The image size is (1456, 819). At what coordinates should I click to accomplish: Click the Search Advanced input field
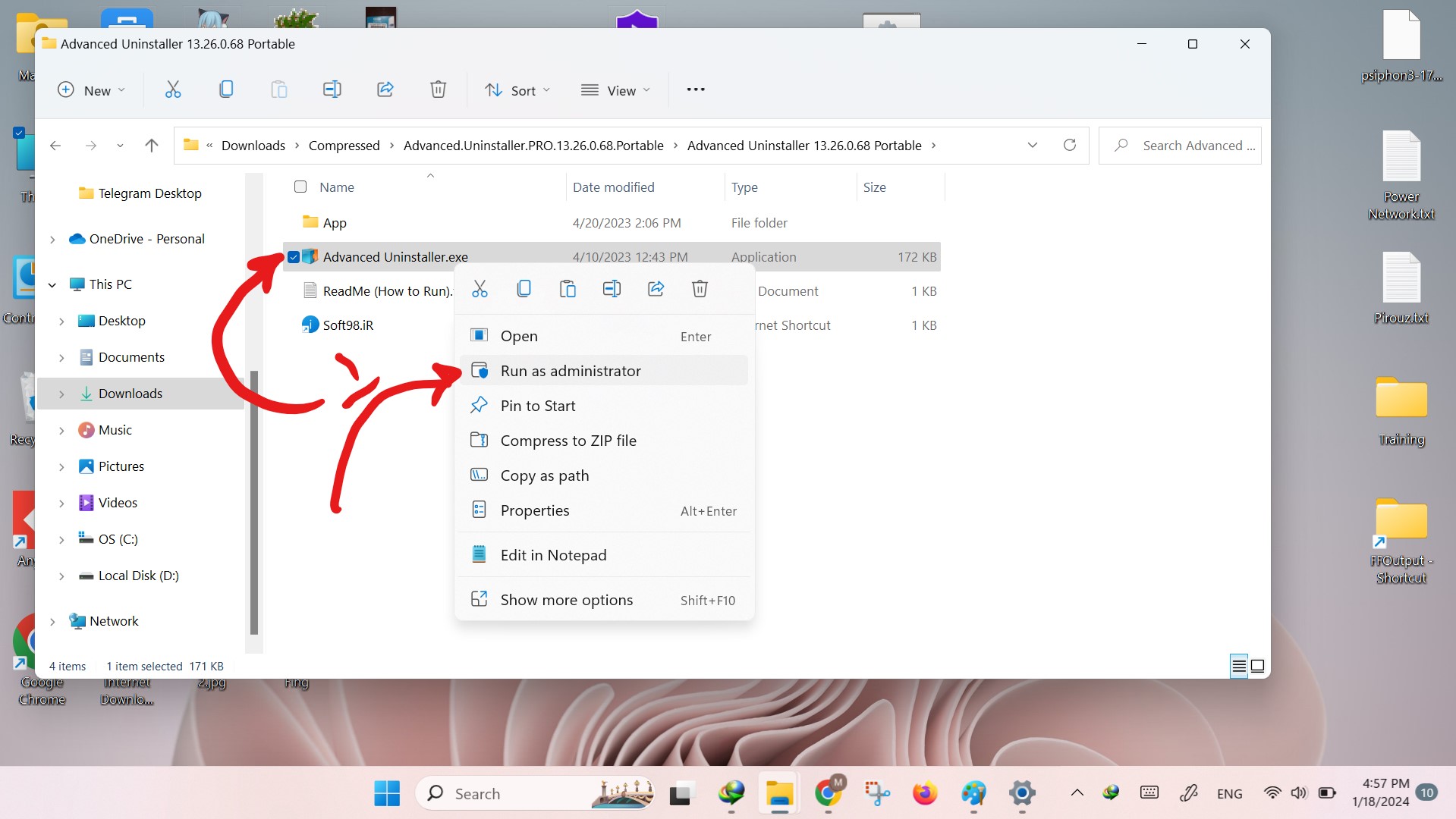1180,146
